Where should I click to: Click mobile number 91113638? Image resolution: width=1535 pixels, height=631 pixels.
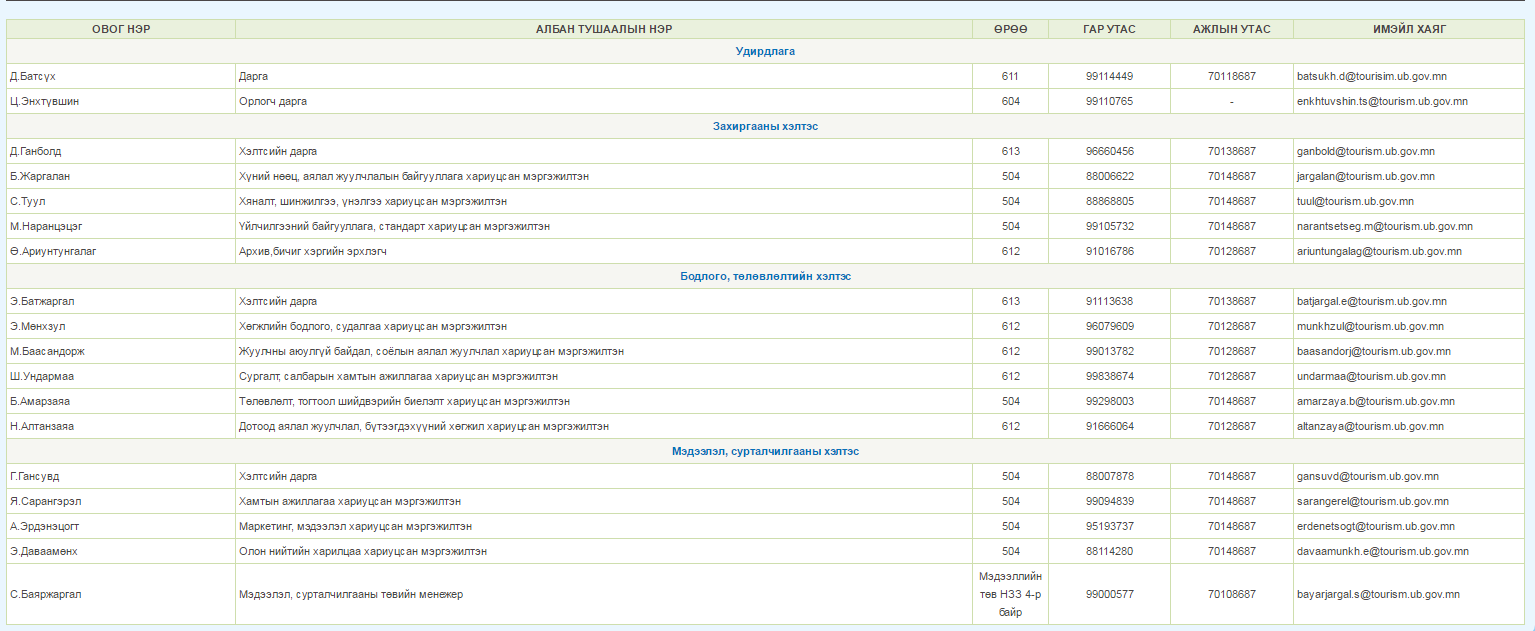coord(1109,301)
